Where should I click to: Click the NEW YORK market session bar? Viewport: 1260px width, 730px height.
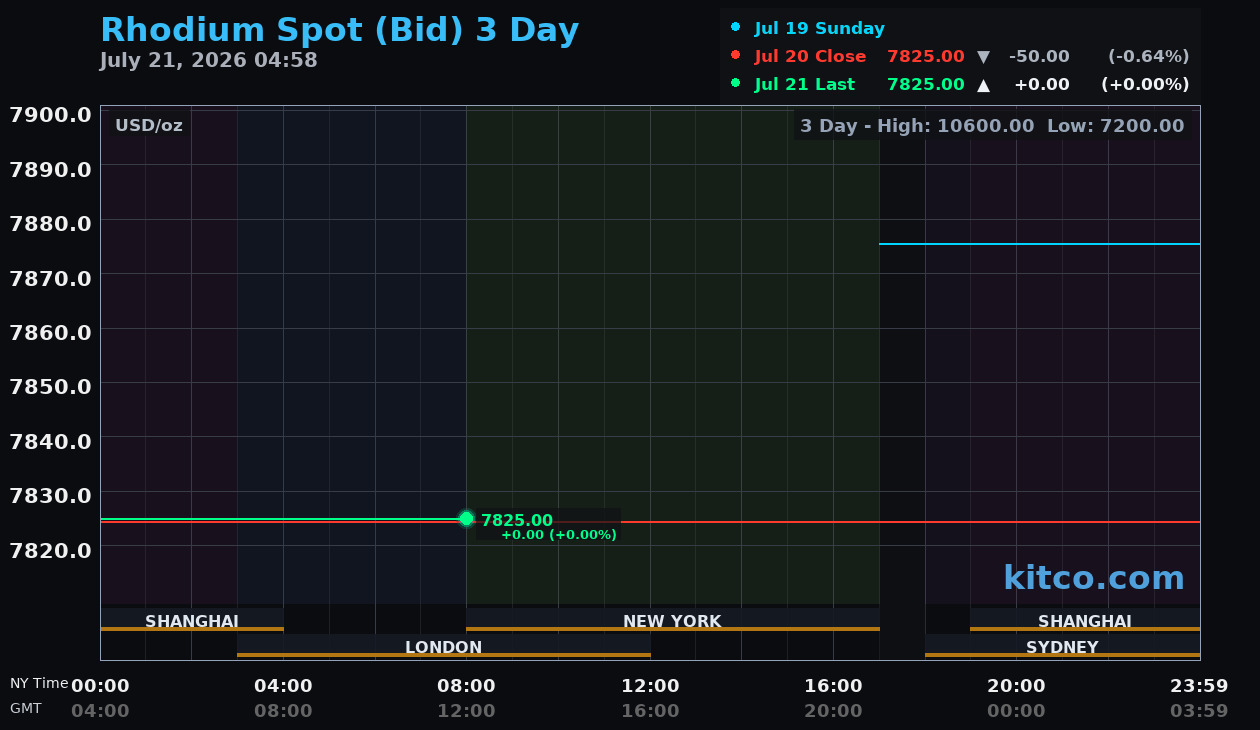(x=673, y=621)
